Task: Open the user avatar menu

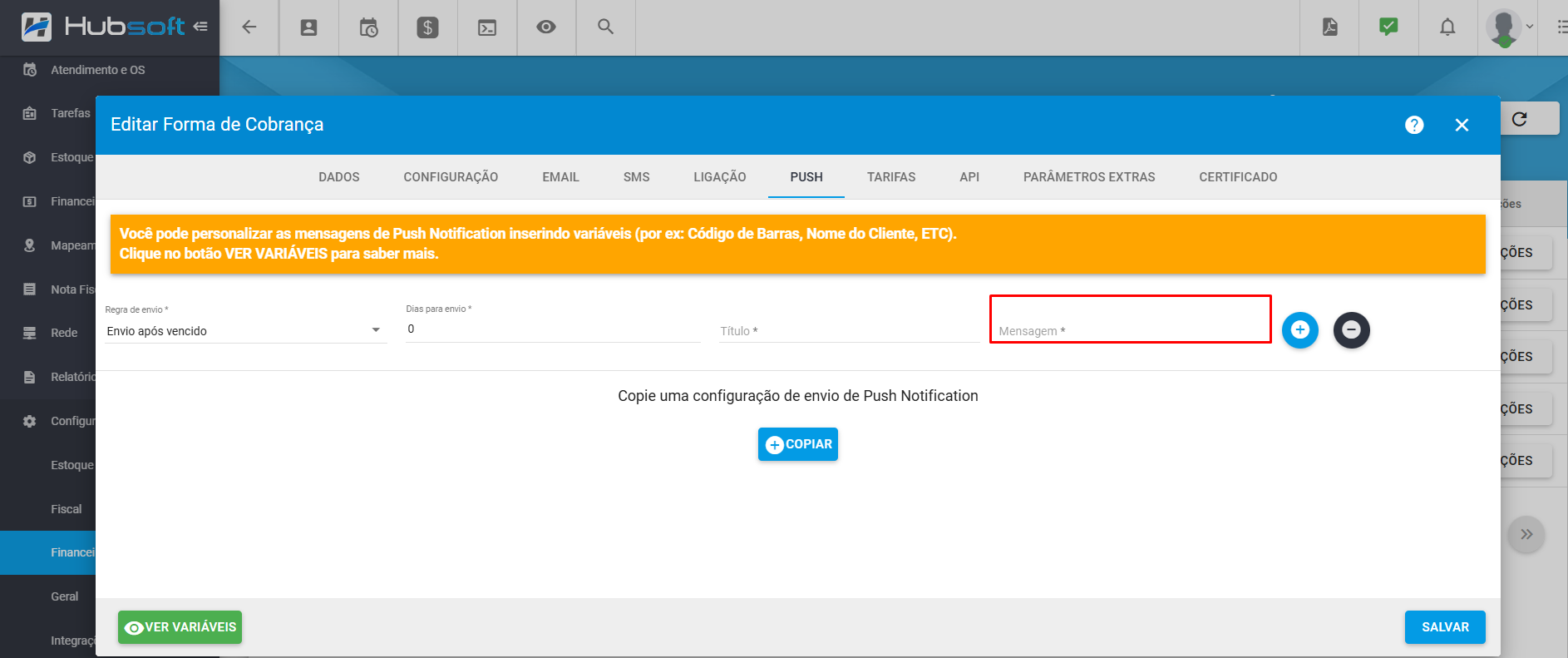Action: (1509, 27)
